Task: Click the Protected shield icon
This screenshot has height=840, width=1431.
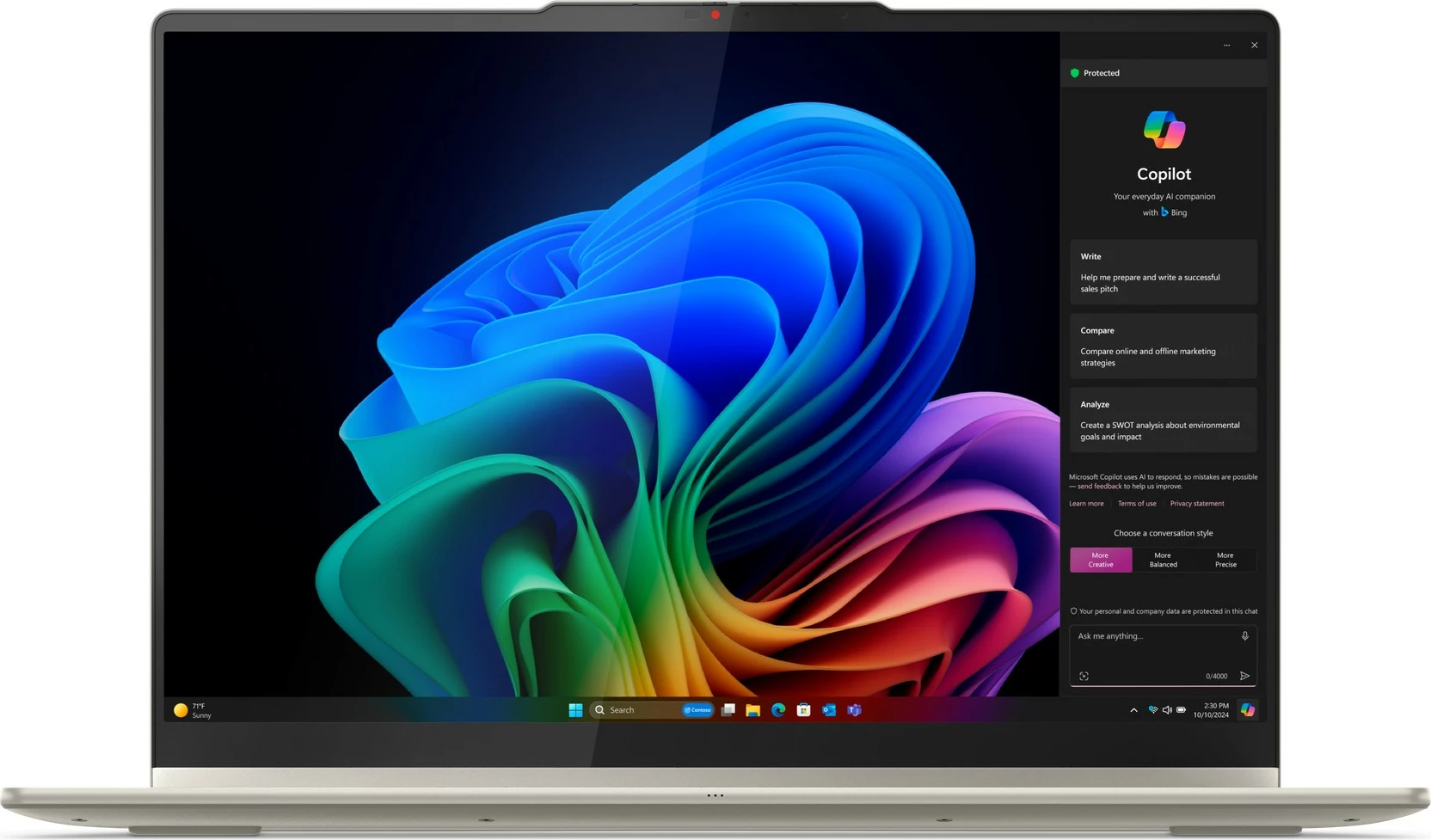Action: [x=1073, y=73]
